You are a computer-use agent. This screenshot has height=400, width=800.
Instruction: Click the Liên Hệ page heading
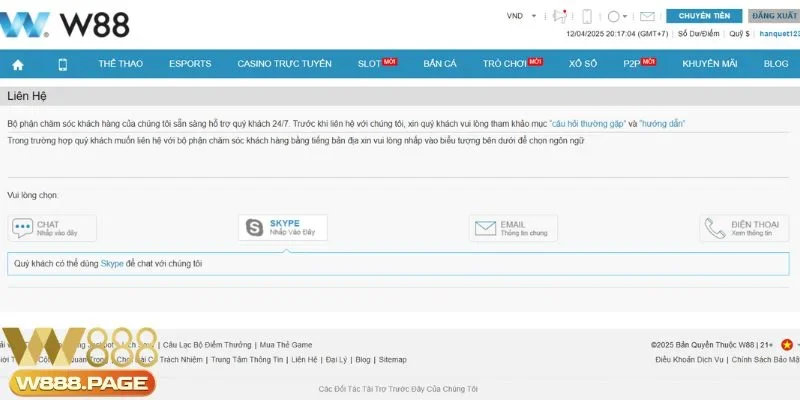pos(27,96)
